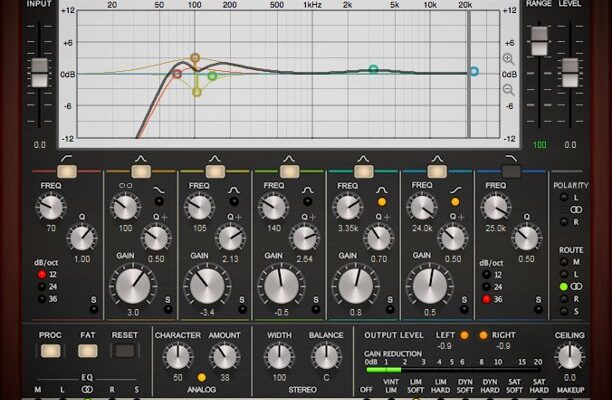Toggle the FAT button

[87, 351]
